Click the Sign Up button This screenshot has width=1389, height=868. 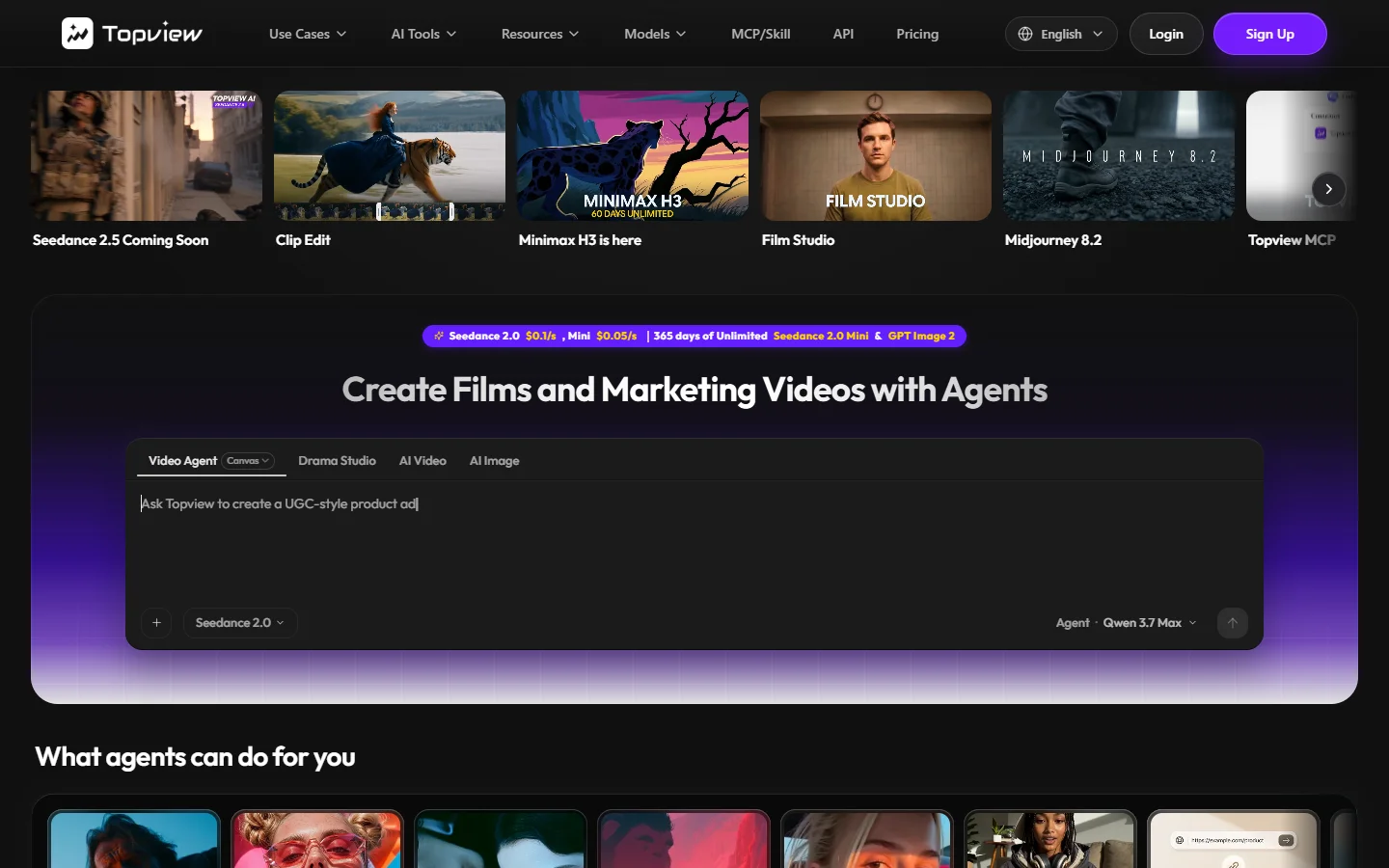[1269, 34]
